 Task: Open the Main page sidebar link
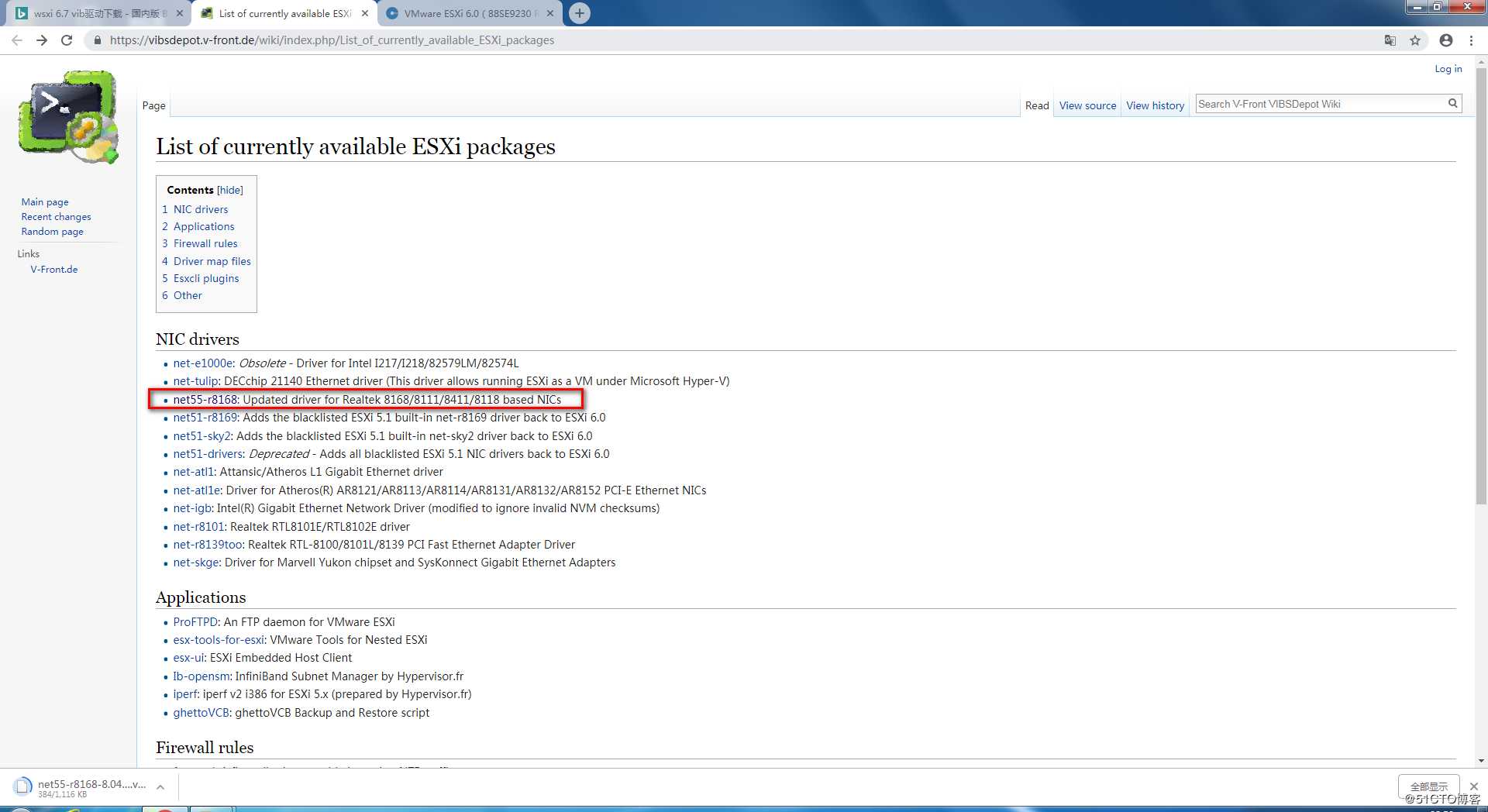tap(45, 201)
